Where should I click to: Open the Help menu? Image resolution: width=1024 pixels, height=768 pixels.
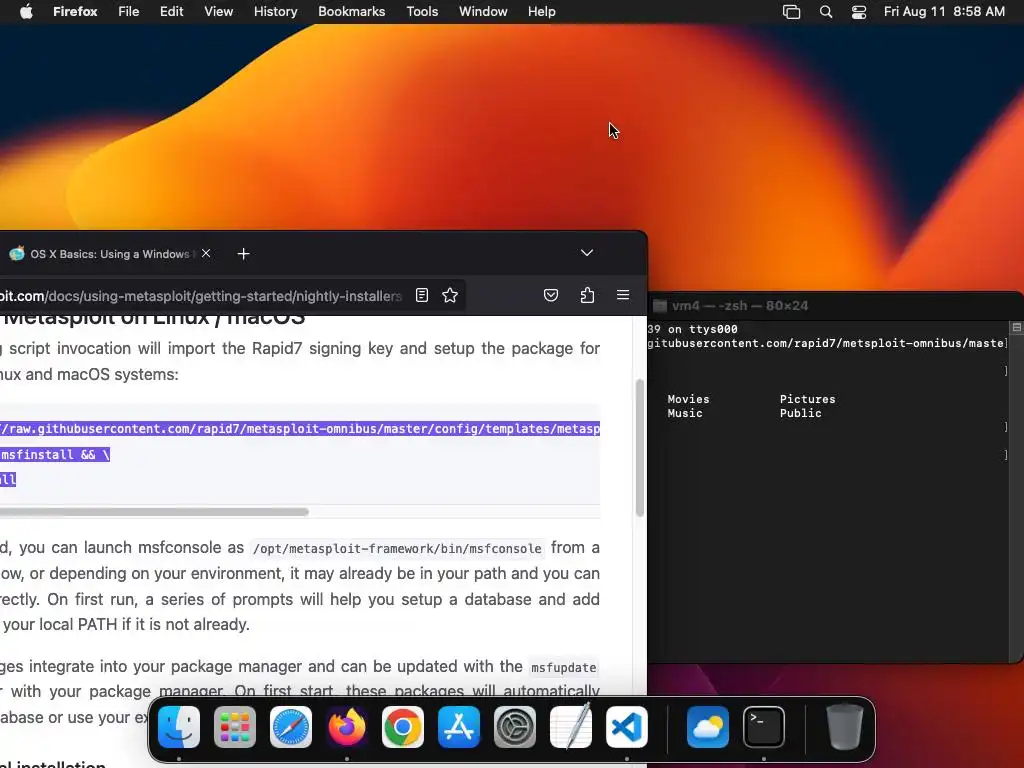click(x=541, y=11)
